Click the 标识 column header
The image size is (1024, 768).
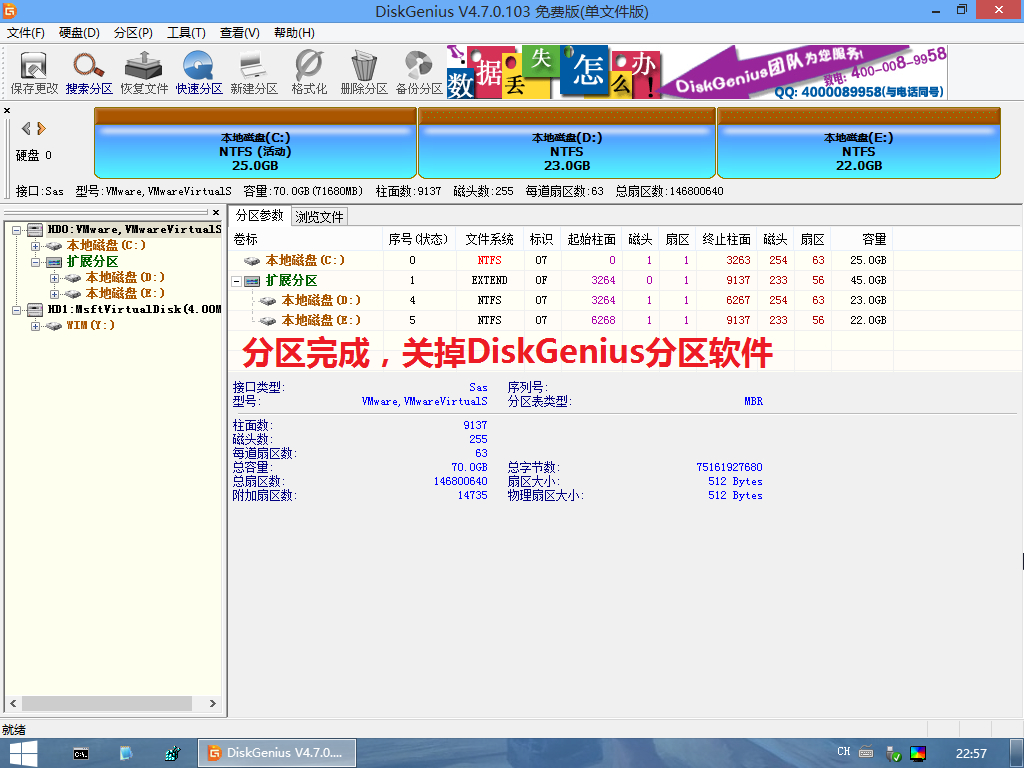[541, 239]
